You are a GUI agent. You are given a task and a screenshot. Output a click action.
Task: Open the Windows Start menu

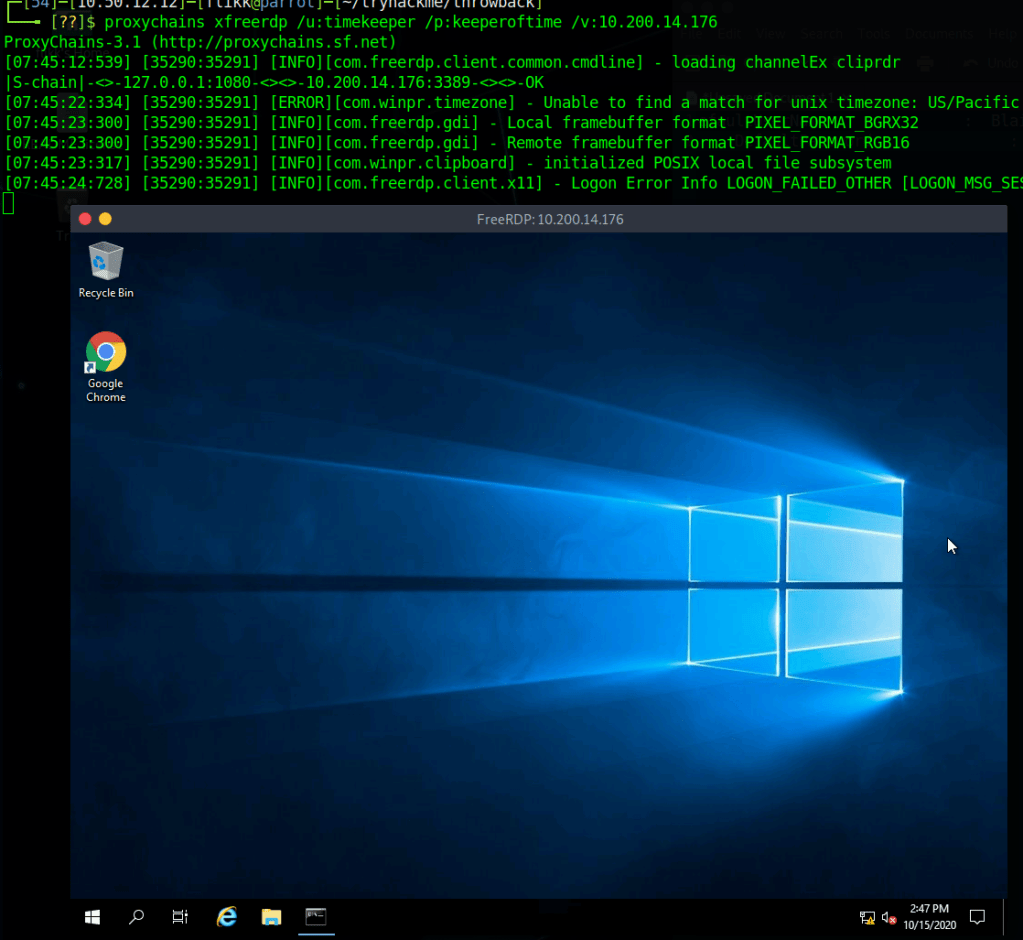click(93, 916)
